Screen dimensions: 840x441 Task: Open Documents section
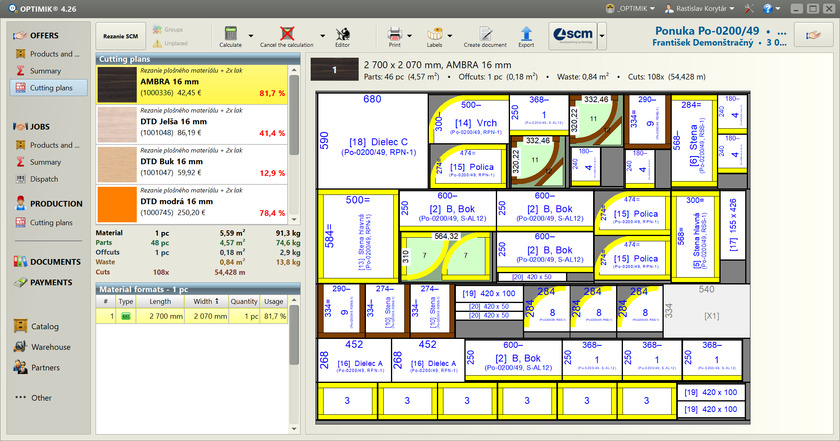point(47,261)
